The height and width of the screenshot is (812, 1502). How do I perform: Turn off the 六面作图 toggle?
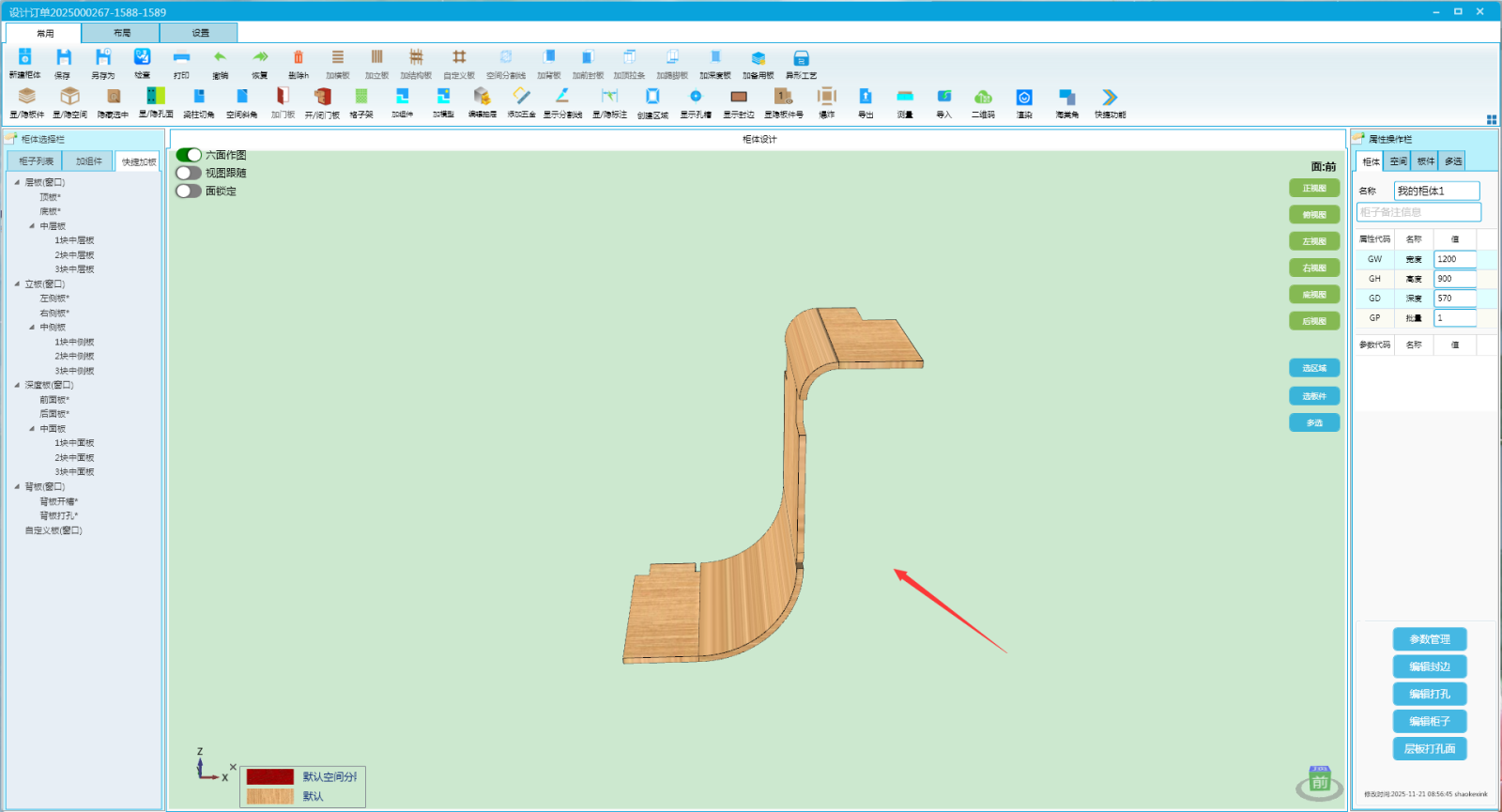pyautogui.click(x=189, y=155)
